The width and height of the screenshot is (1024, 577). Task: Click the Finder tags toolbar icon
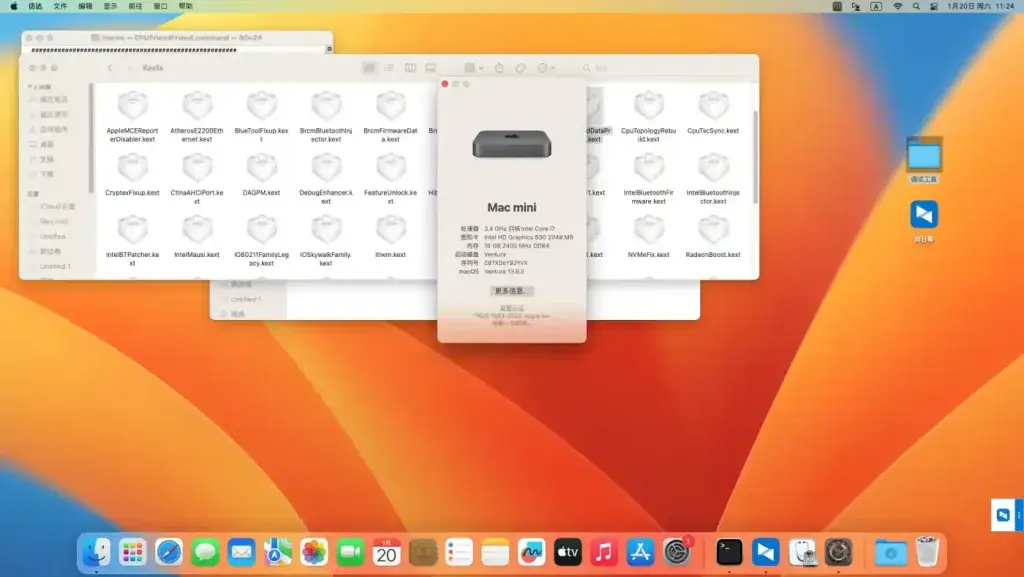(520, 68)
